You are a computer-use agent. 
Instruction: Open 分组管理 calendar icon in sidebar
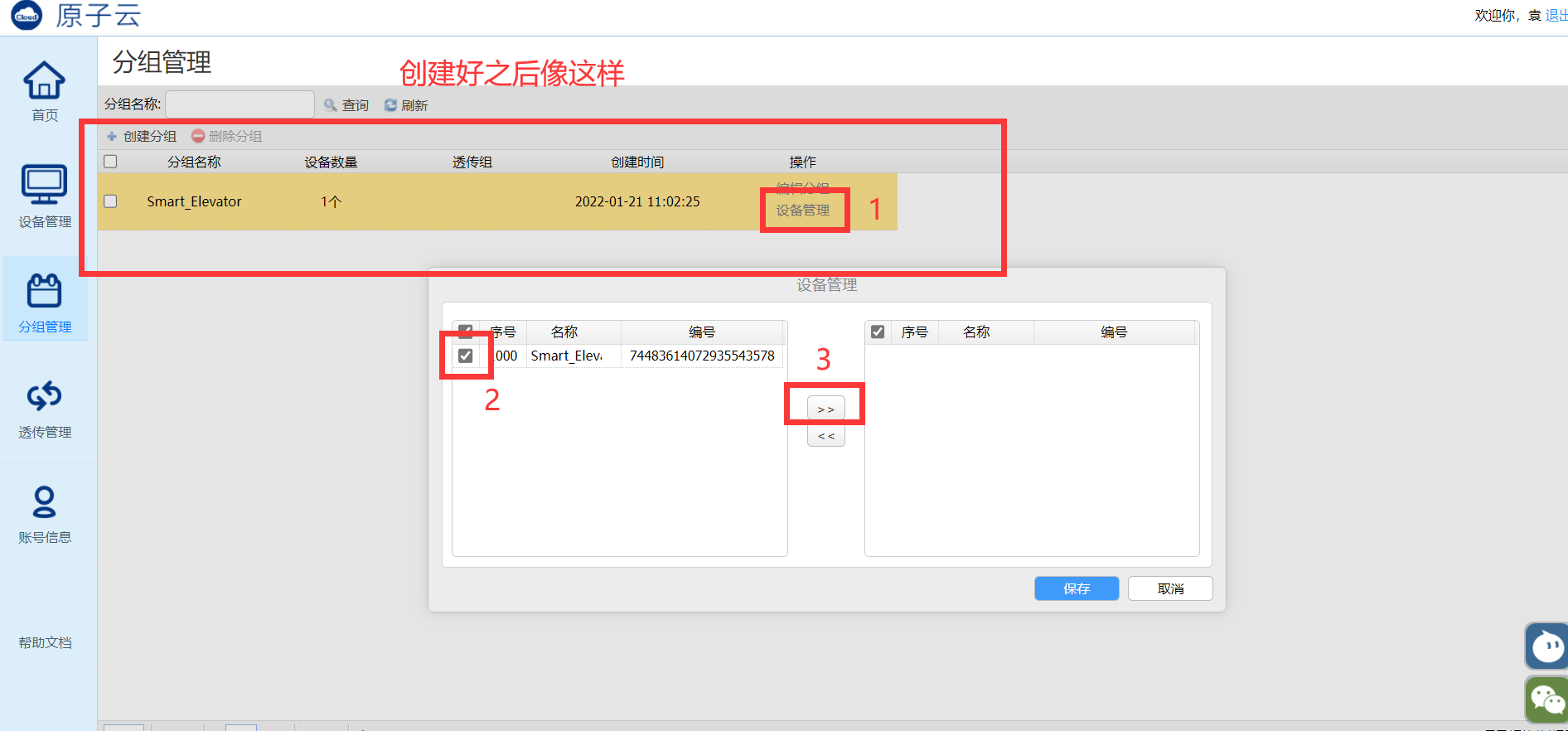[x=44, y=290]
